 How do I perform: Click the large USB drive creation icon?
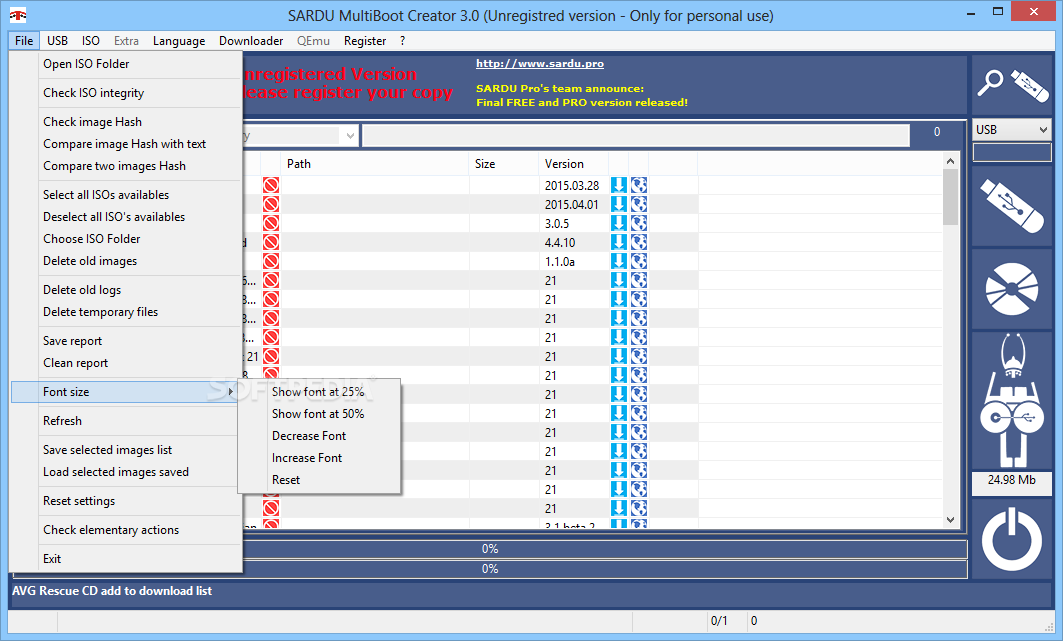click(1011, 206)
